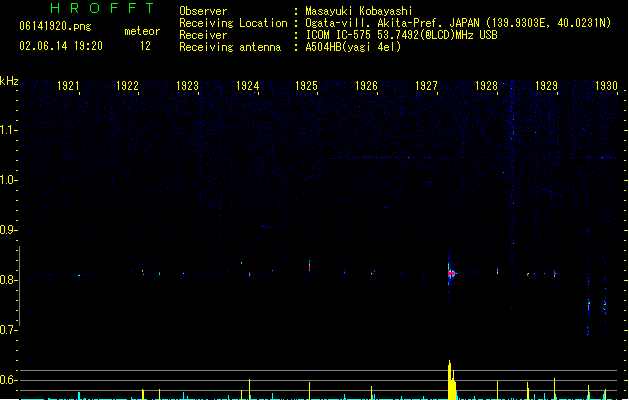
Task: Click the 1.0 kHz frequency label
Action: coord(8,180)
